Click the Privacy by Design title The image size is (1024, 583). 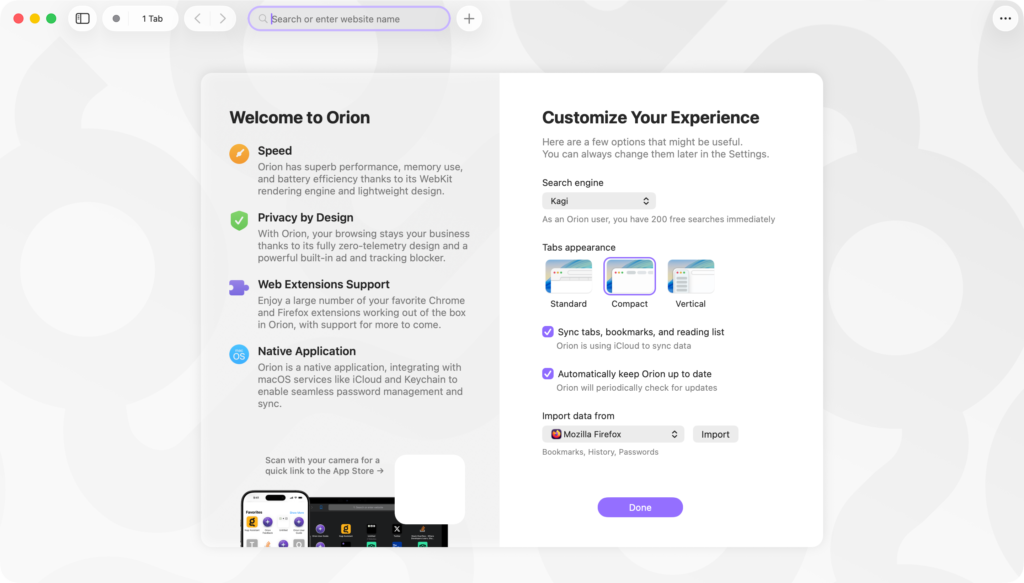(305, 217)
